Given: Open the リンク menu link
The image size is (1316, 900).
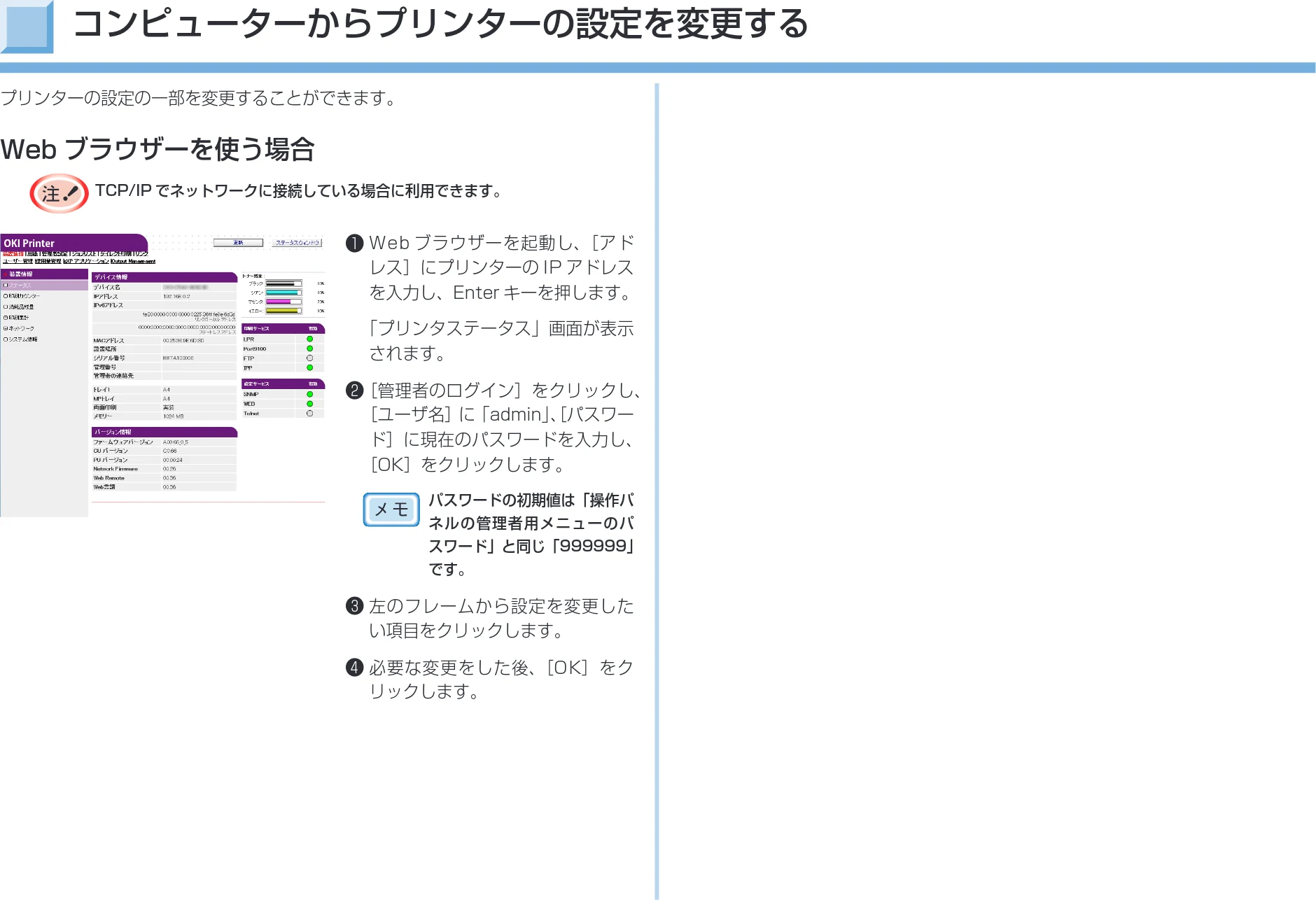Looking at the screenshot, I should 141,253.
